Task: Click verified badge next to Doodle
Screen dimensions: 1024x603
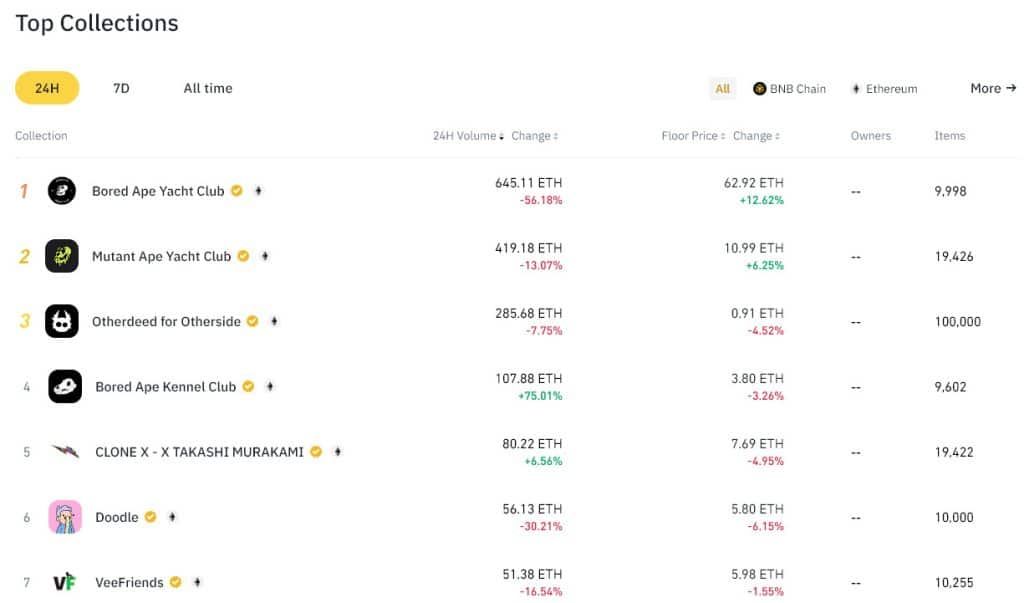Action: pyautogui.click(x=151, y=517)
